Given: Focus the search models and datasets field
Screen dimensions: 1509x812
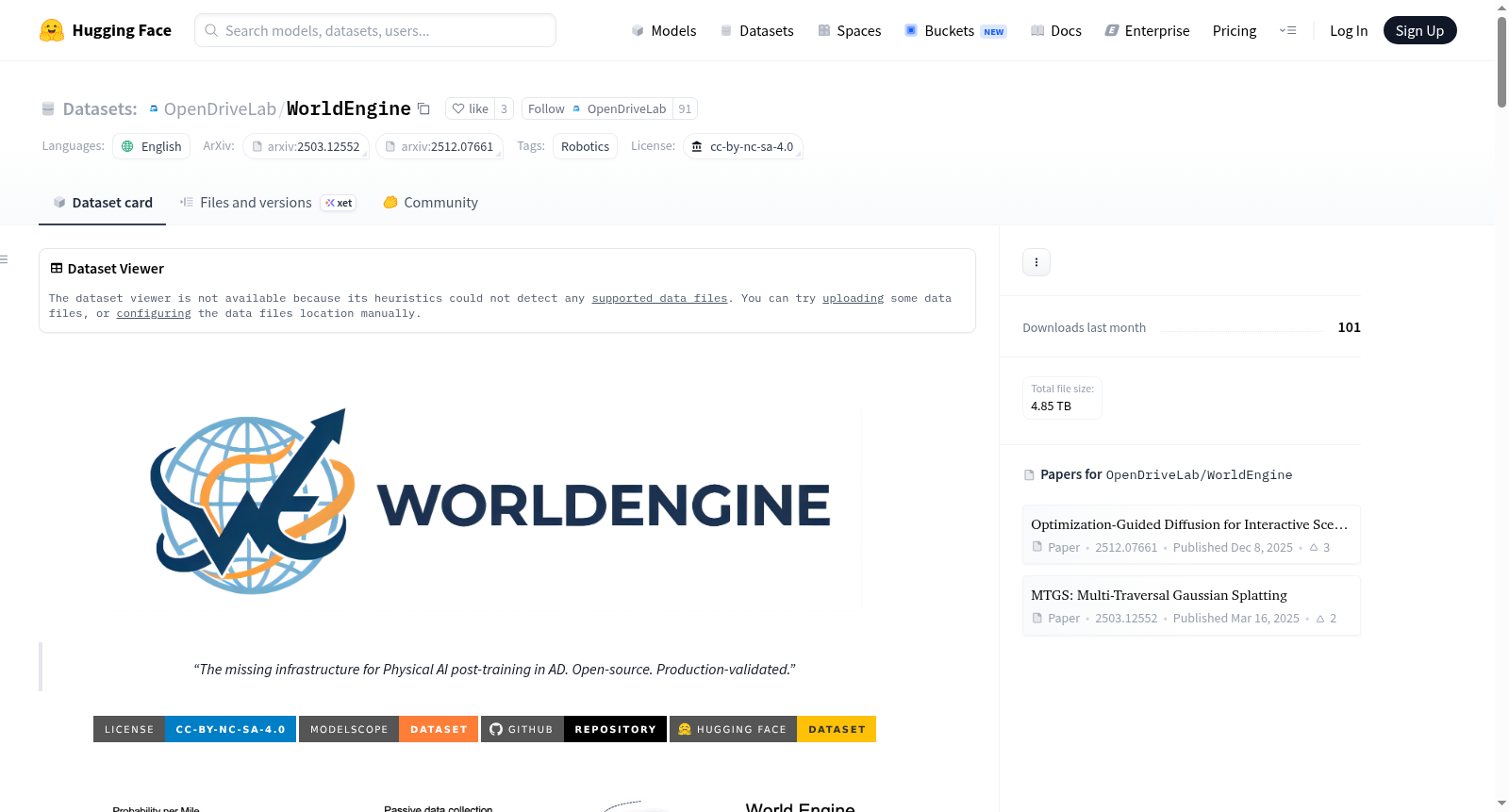Looking at the screenshot, I should (375, 30).
